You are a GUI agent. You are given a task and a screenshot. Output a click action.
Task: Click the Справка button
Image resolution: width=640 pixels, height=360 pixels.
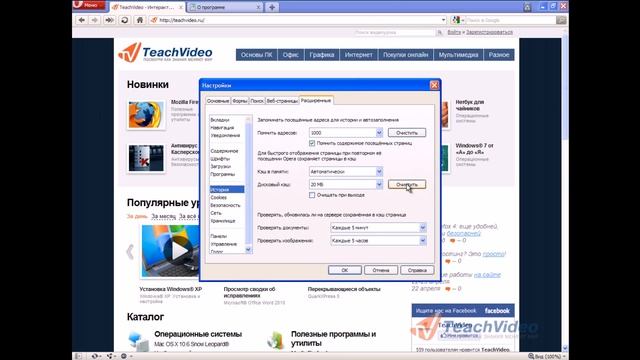point(417,270)
